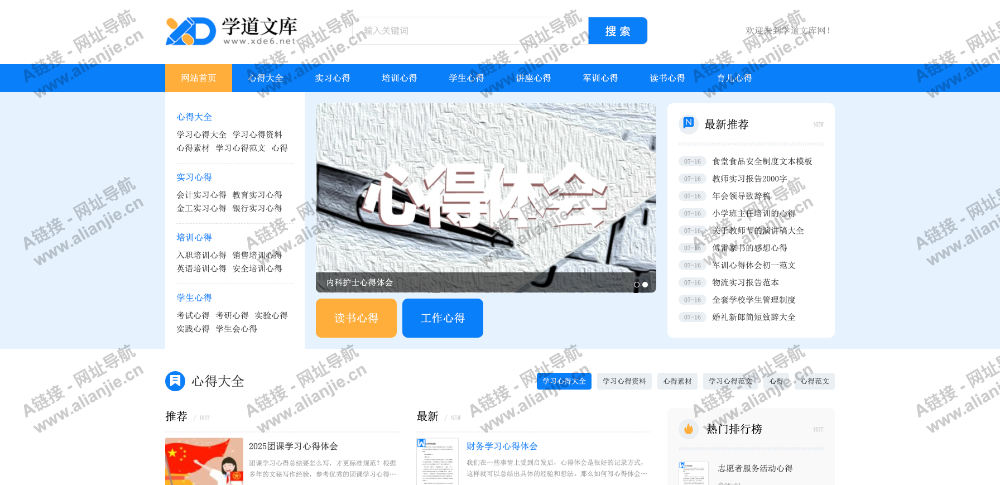Open article 小学班主任培训的心得
The height and width of the screenshot is (485, 1000).
(x=754, y=213)
